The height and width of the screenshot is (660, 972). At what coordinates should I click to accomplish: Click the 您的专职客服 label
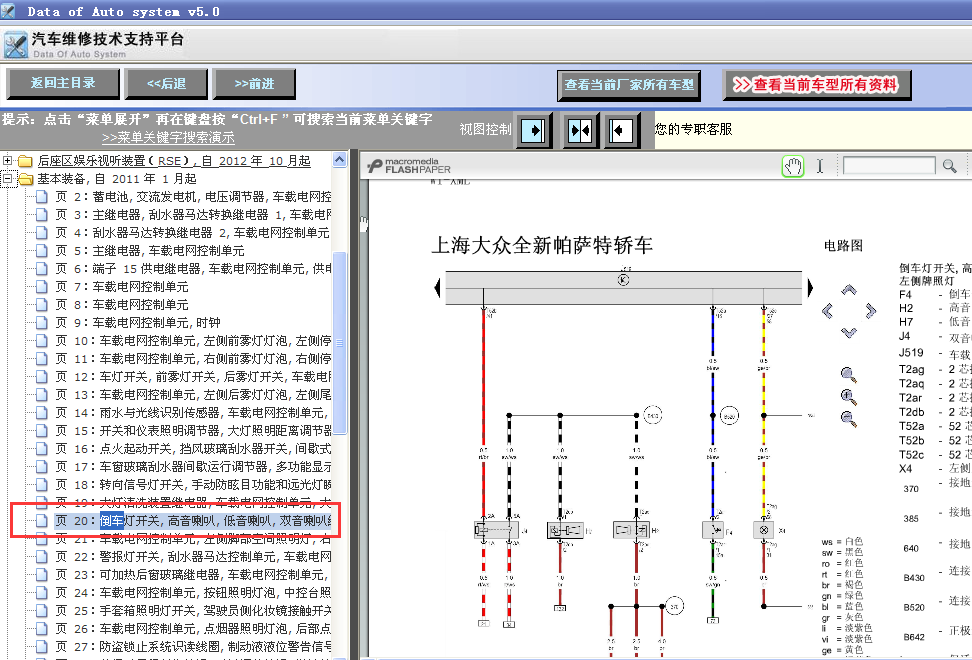[x=694, y=129]
